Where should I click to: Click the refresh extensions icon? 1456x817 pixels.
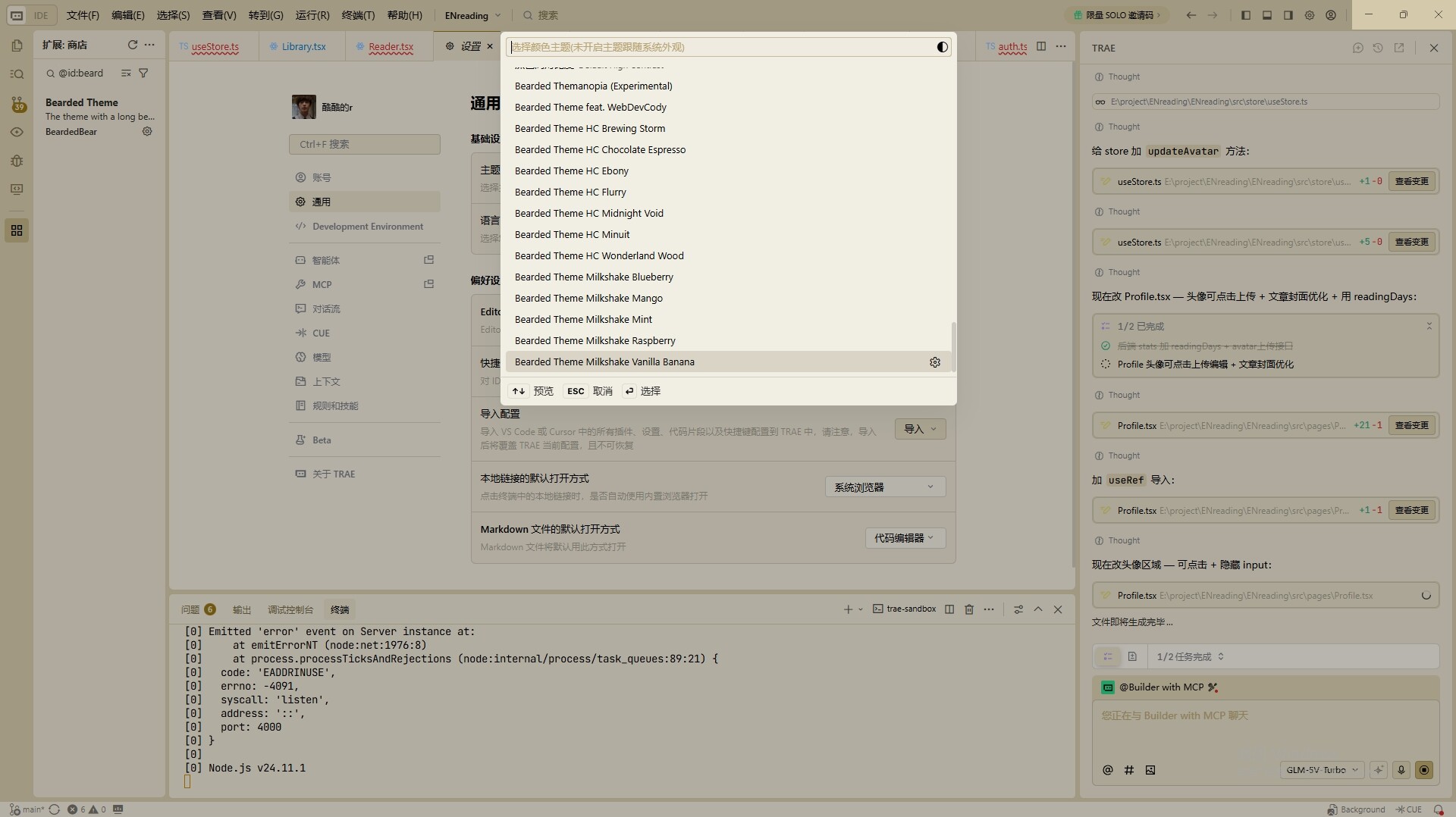(133, 45)
